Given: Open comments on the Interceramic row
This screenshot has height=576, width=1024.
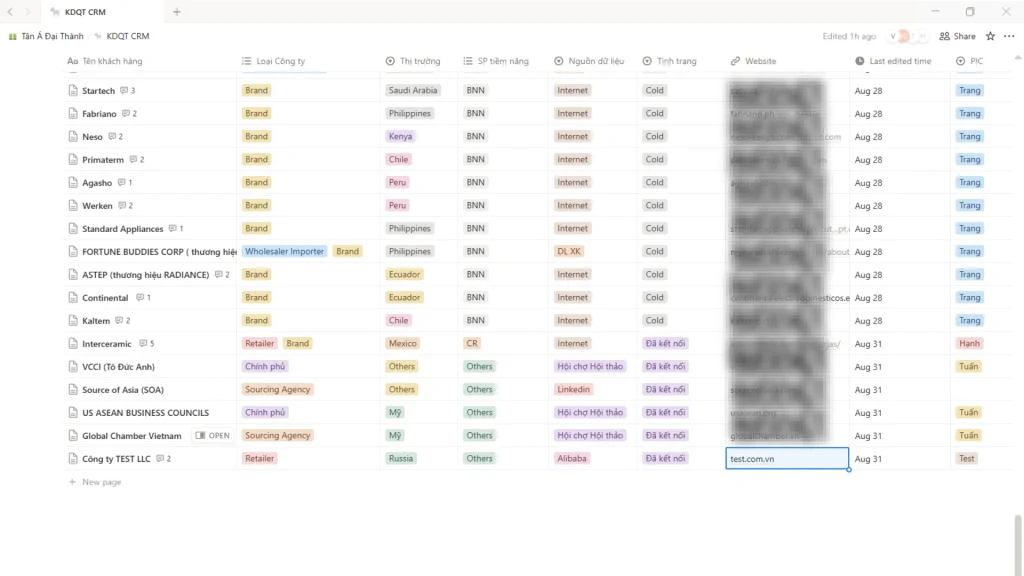Looking at the screenshot, I should coord(146,343).
